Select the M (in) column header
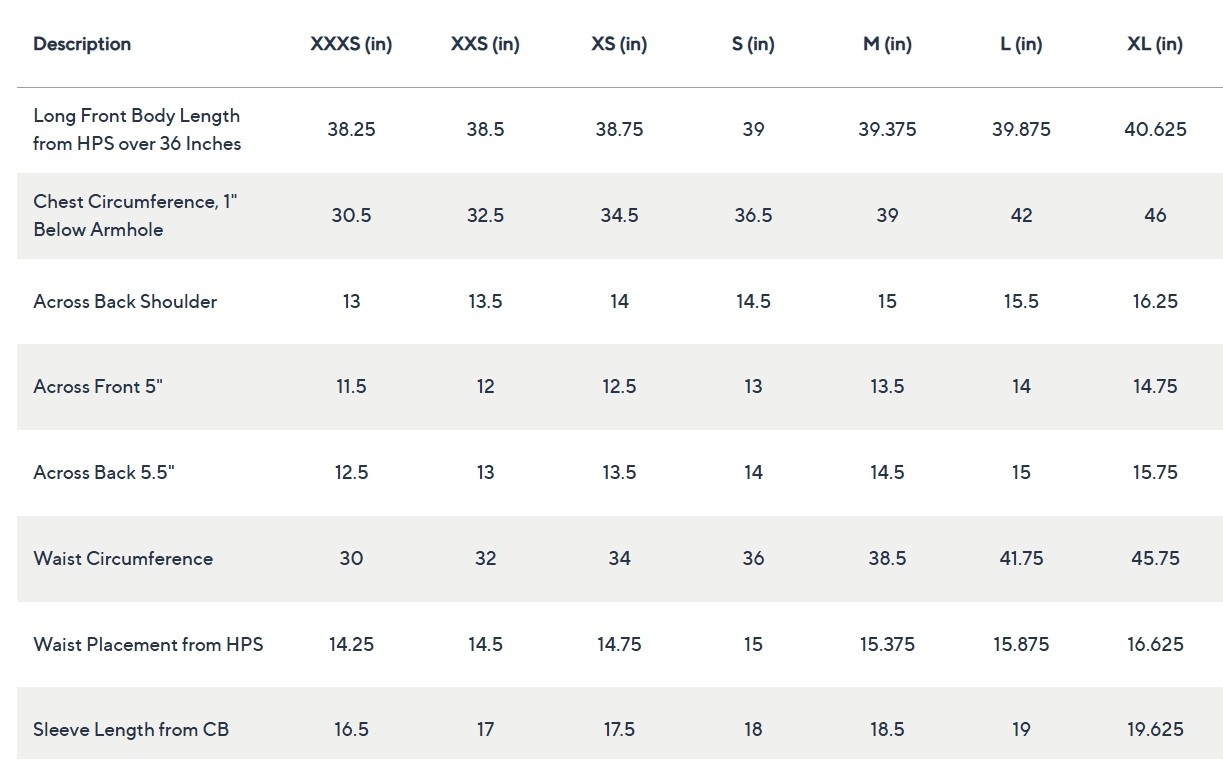1223x762 pixels. coord(887,44)
